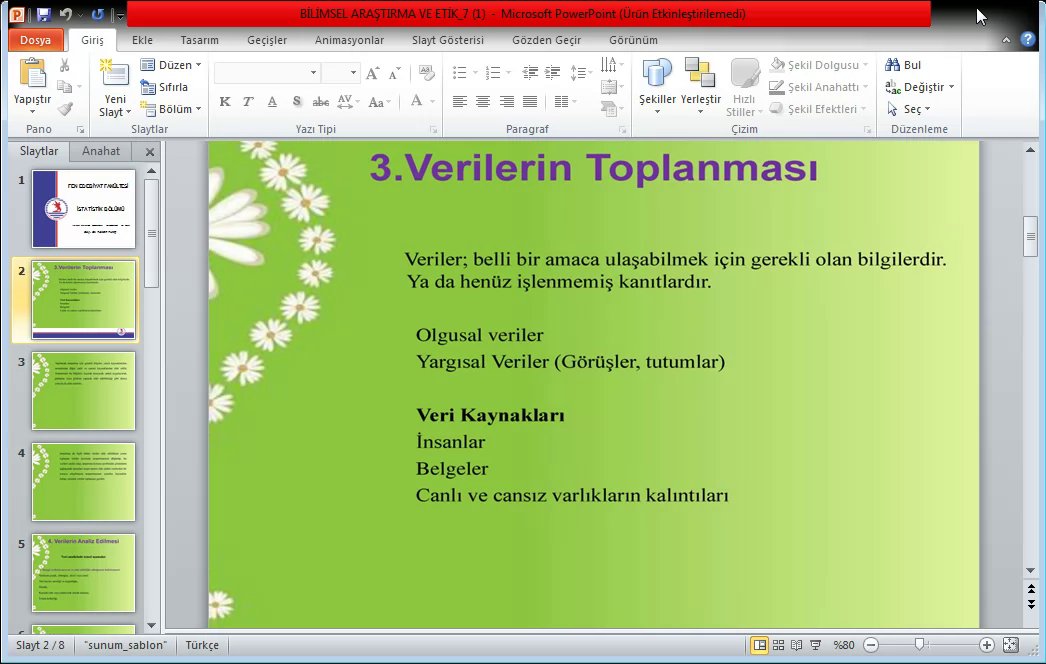The width and height of the screenshot is (1046, 664).
Task: Switch to Slide Sorter view
Action: (778, 645)
